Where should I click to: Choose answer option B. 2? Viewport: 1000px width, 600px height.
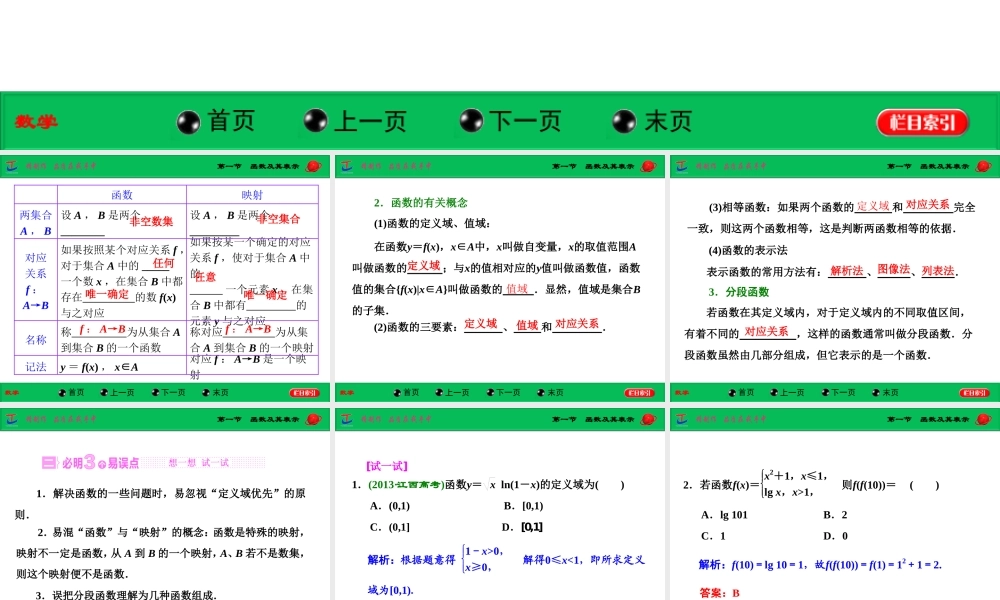click(x=835, y=515)
